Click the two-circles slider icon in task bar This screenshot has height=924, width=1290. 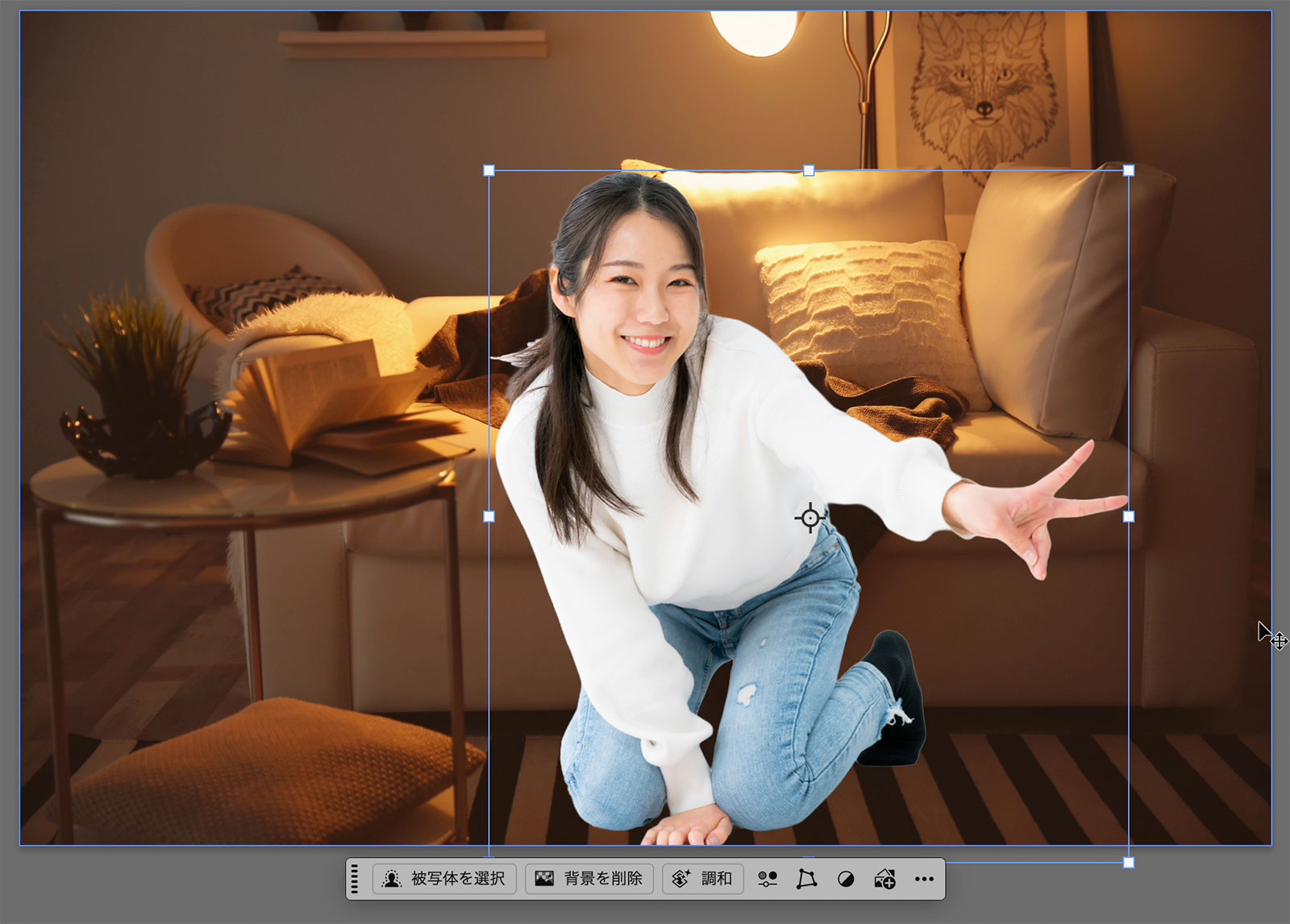pyautogui.click(x=768, y=879)
